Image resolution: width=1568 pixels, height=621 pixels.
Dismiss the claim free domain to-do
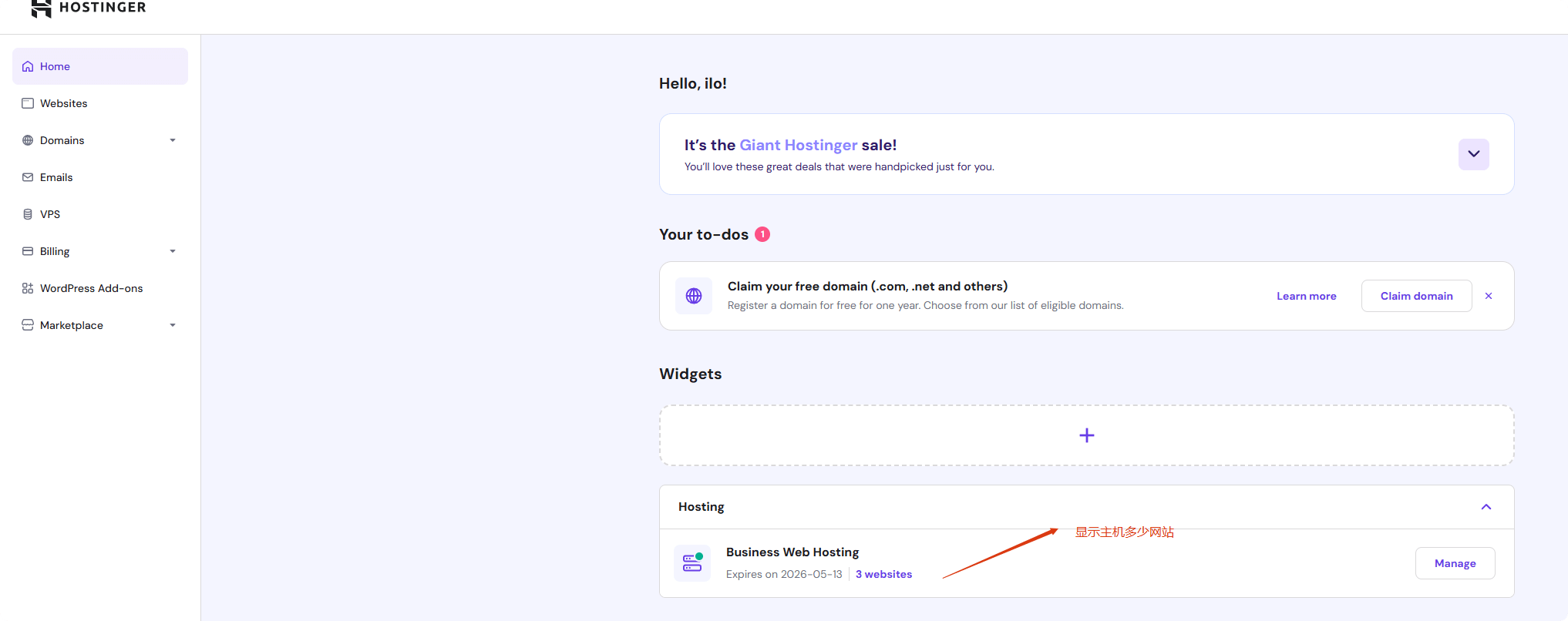1489,296
